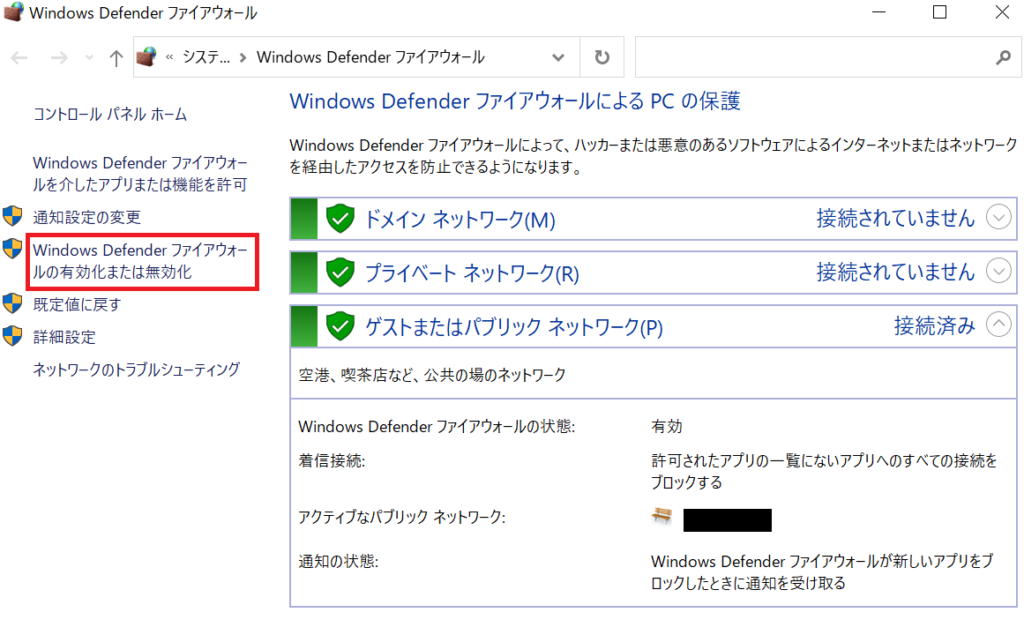
Task: Click the green shield for ドメイン ネットワーク
Action: click(340, 218)
